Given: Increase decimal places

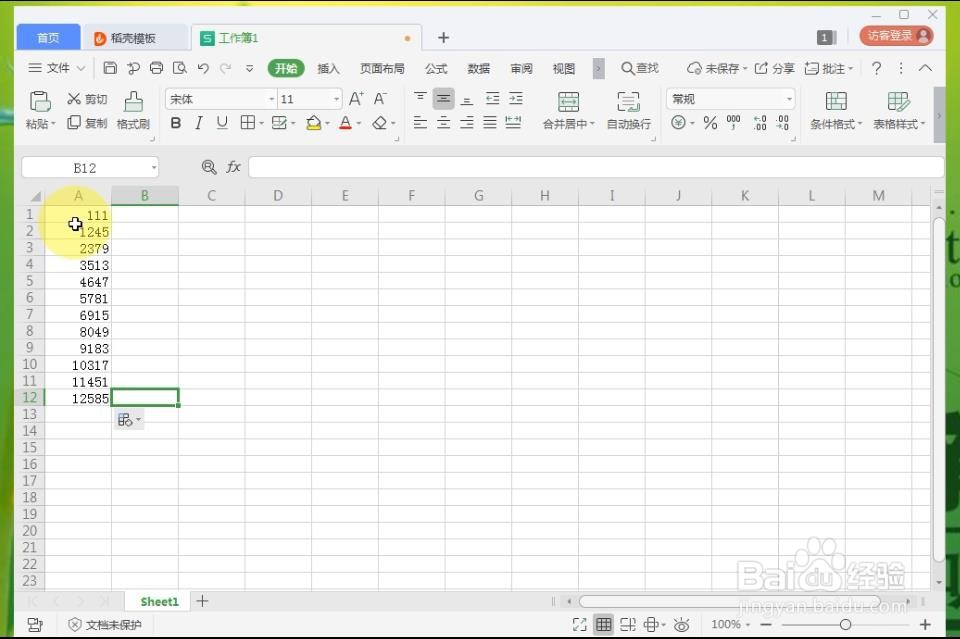Looking at the screenshot, I should tap(760, 123).
